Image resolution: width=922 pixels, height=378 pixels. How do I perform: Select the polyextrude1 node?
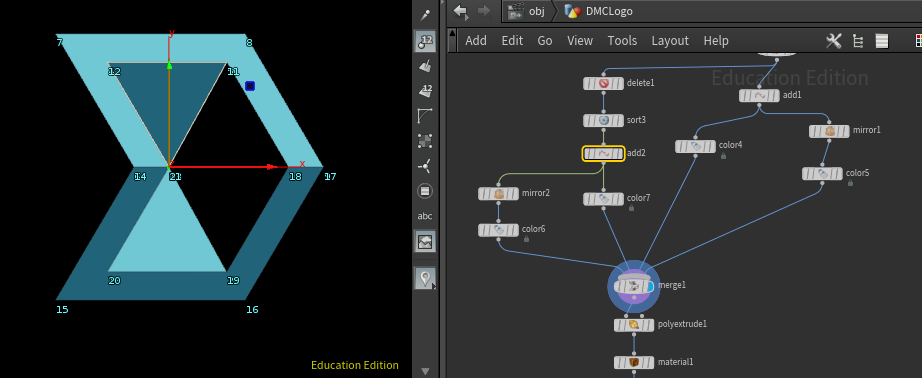(x=634, y=325)
